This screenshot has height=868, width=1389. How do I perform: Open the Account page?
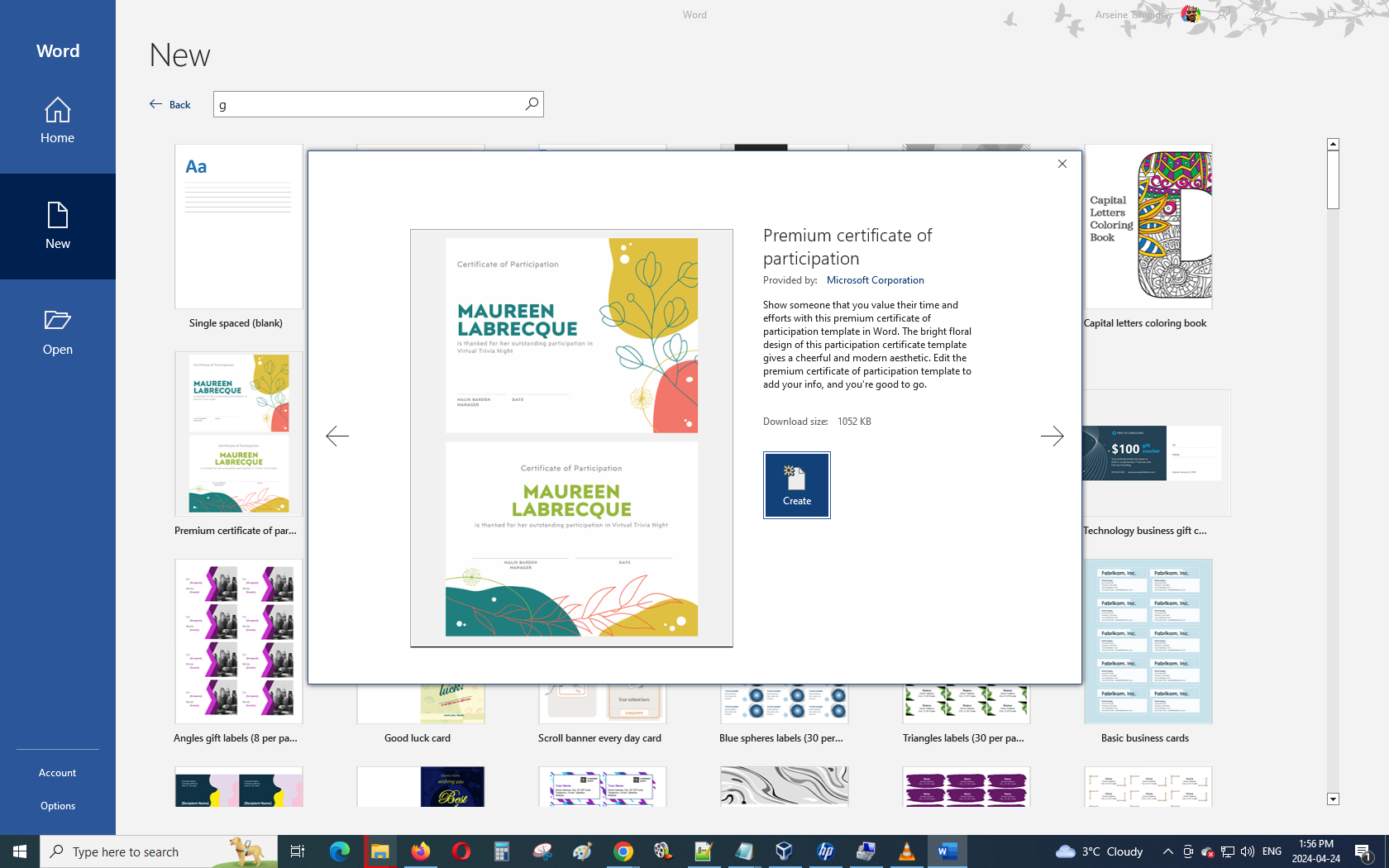58,773
